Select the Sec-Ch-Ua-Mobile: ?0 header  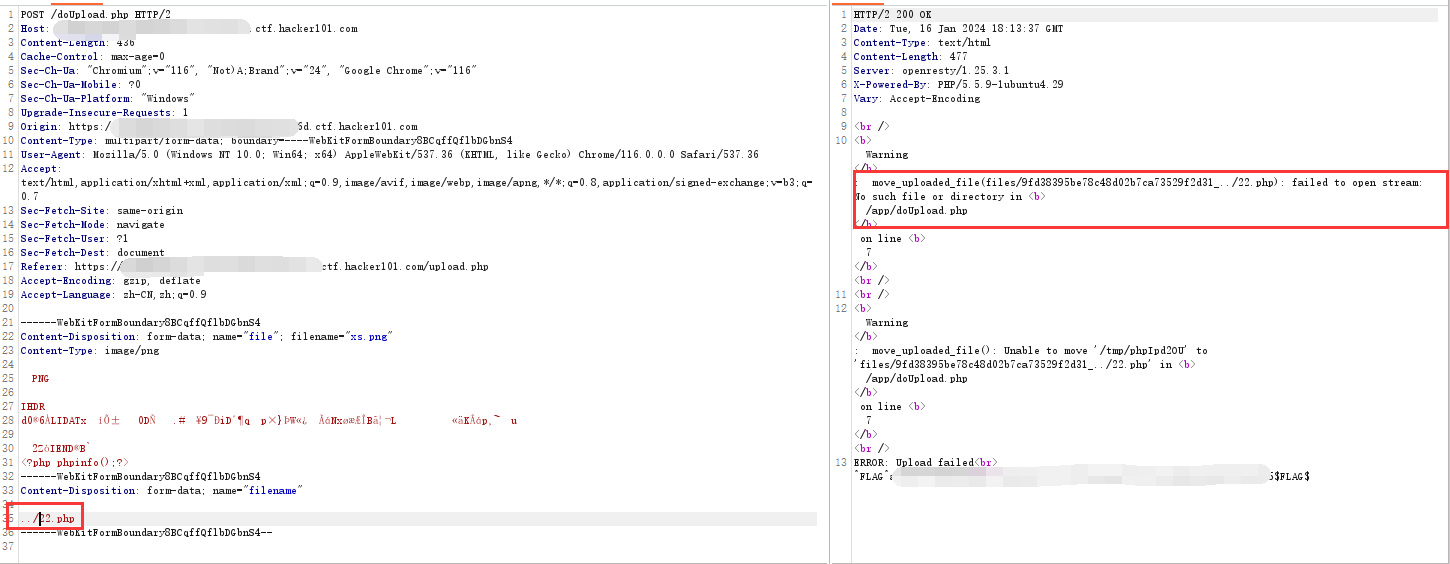(80, 85)
